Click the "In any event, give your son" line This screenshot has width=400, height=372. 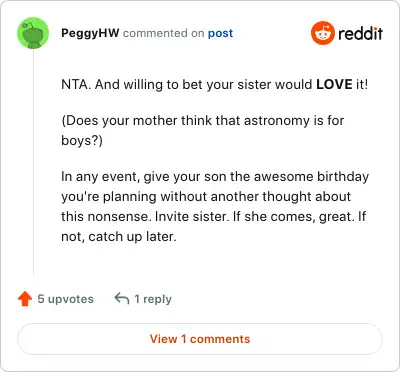point(215,176)
